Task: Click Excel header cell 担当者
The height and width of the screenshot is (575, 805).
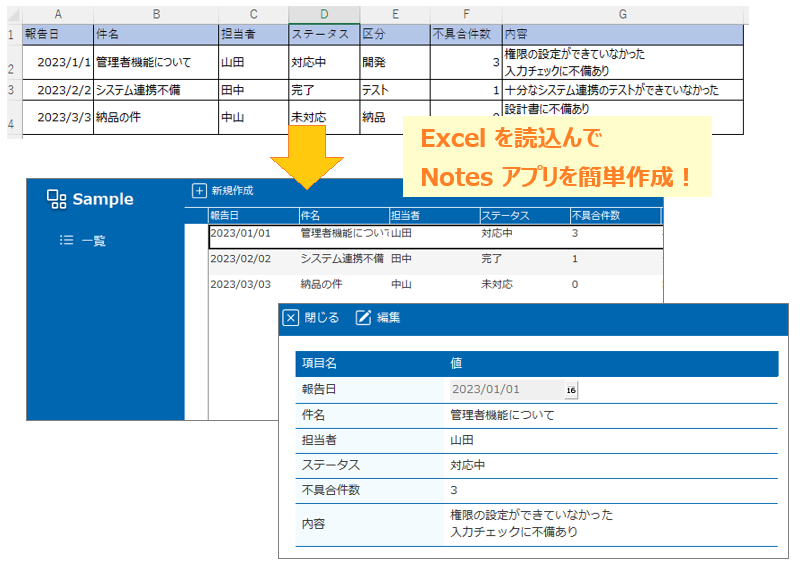Action: (x=254, y=34)
